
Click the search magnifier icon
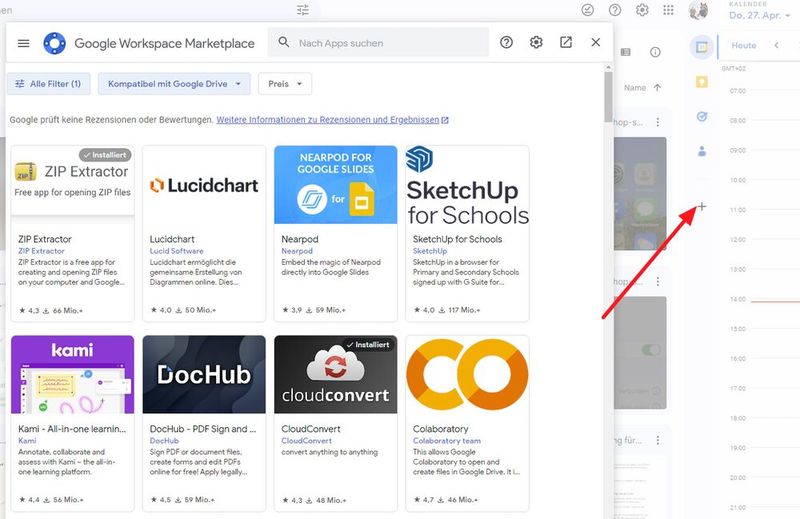(284, 42)
